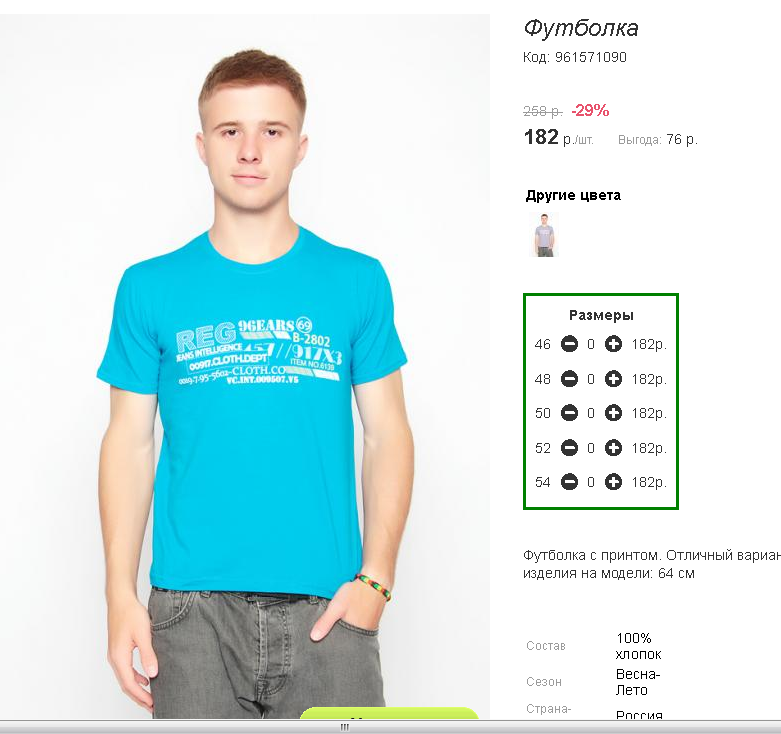This screenshot has height=734, width=781.
Task: Reduce quantity of size 50
Action: tap(569, 413)
